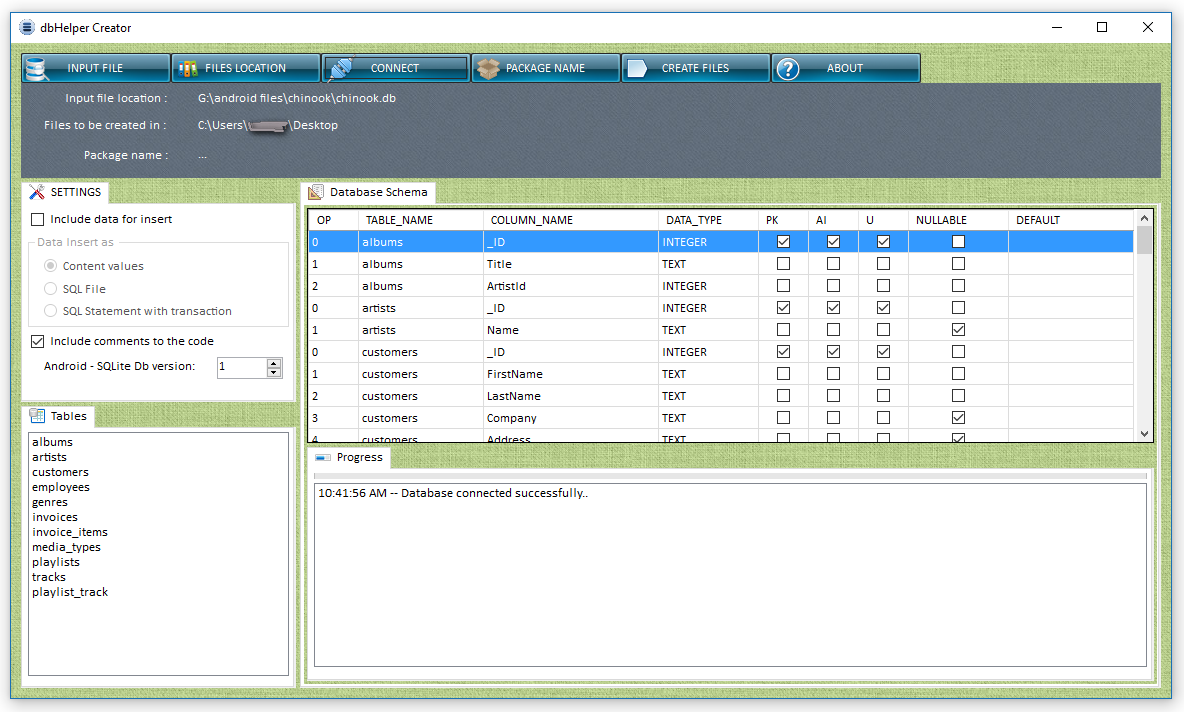Viewport: 1184px width, 712px height.
Task: Select customers in the Tables list
Action: tap(60, 473)
